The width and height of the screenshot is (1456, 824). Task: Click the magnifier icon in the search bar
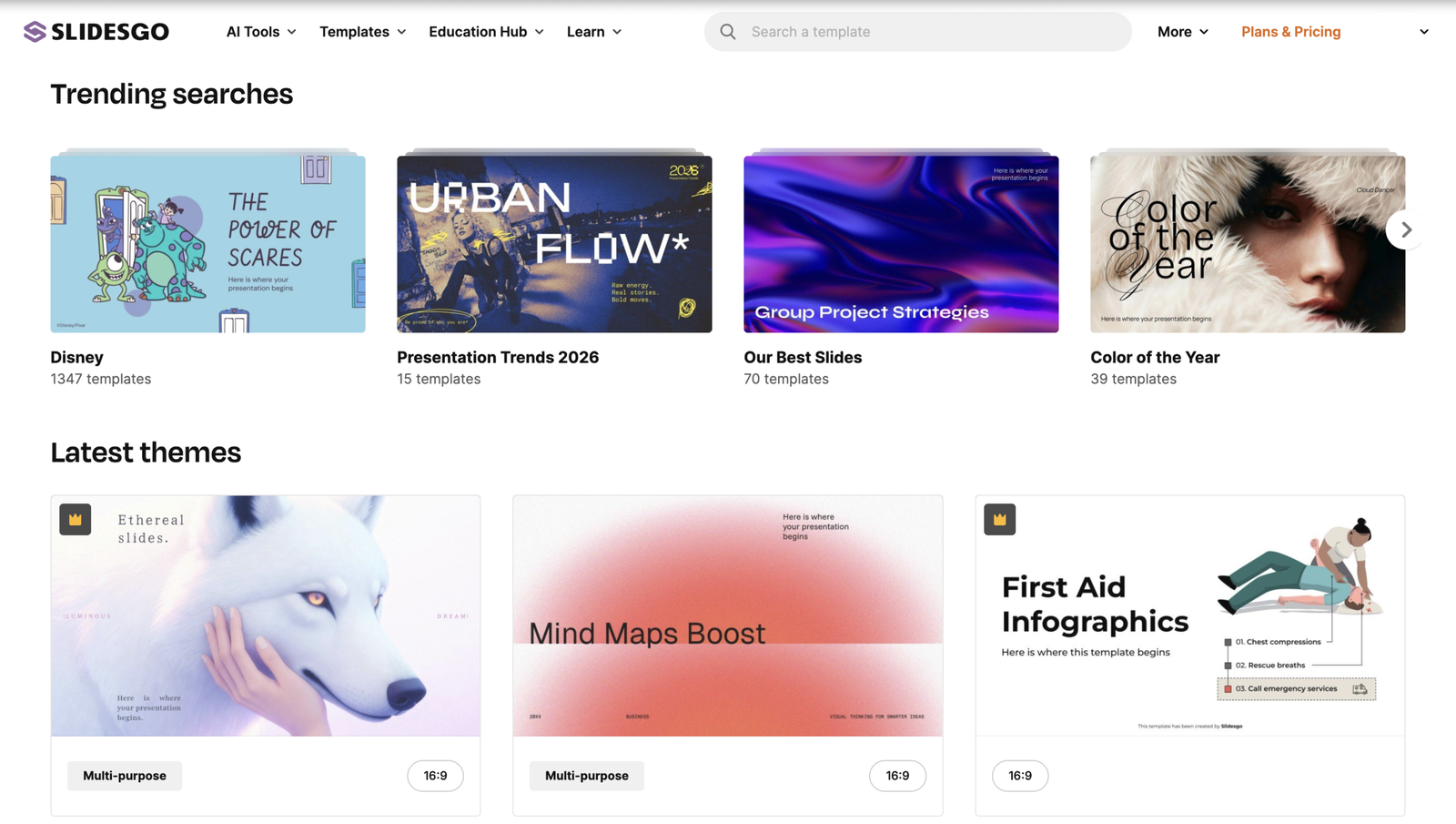pos(727,31)
